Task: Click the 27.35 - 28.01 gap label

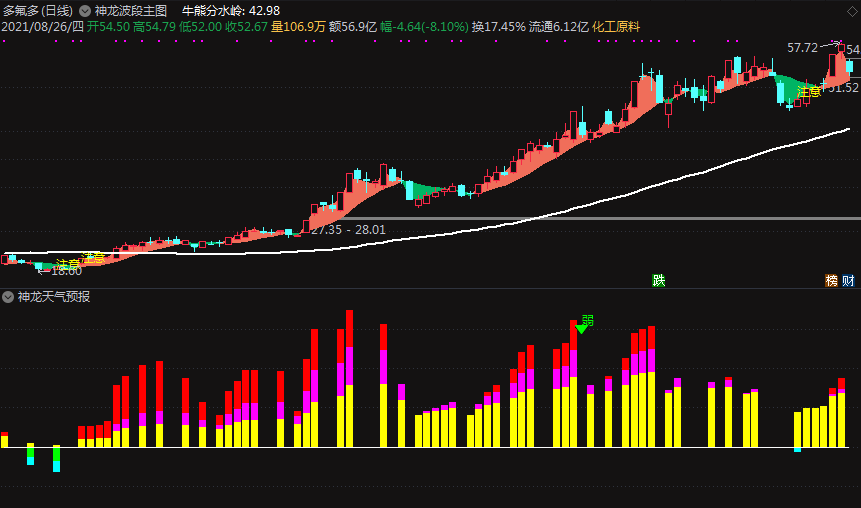Action: (x=348, y=230)
